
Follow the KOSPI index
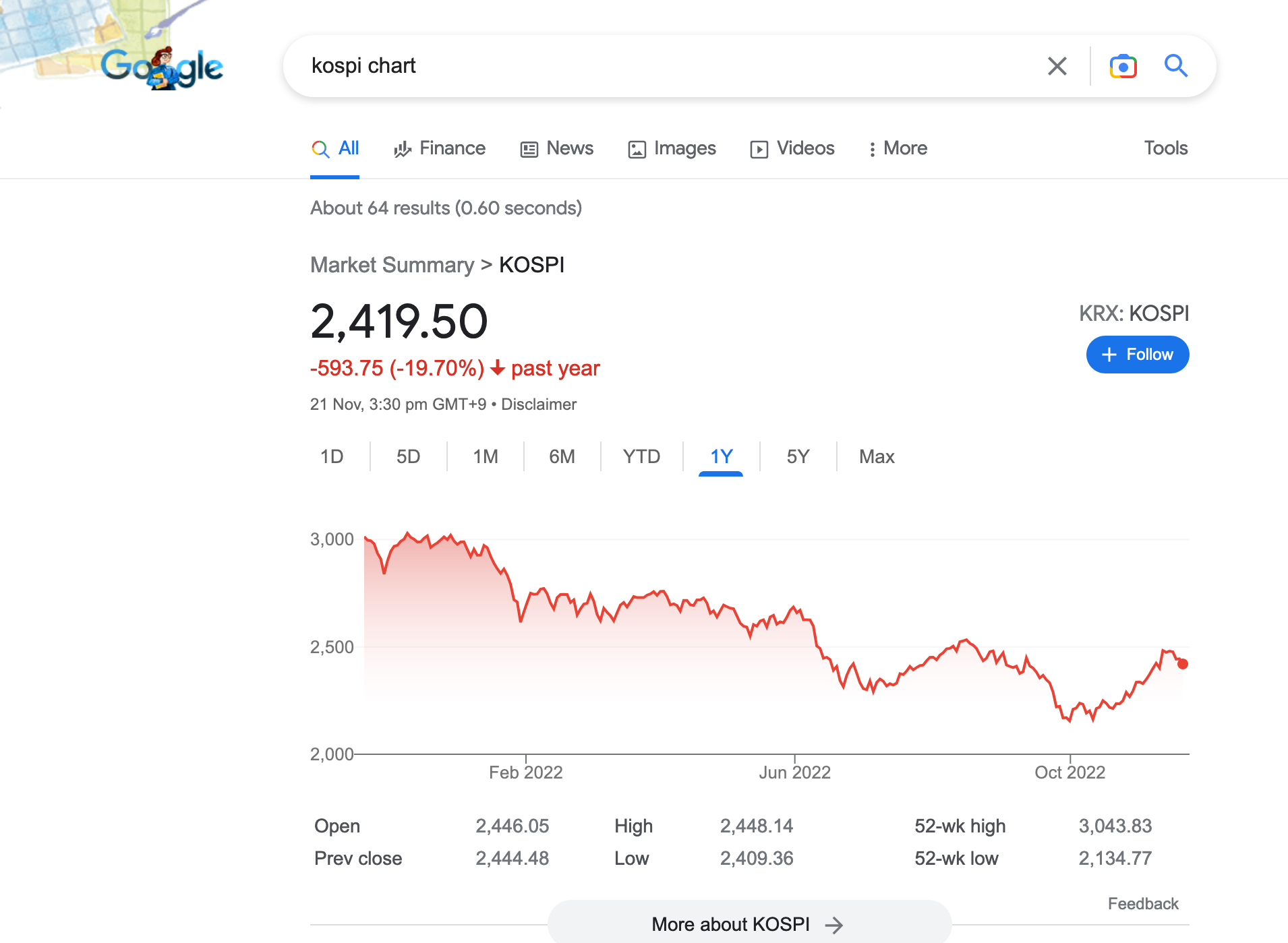pos(1137,355)
